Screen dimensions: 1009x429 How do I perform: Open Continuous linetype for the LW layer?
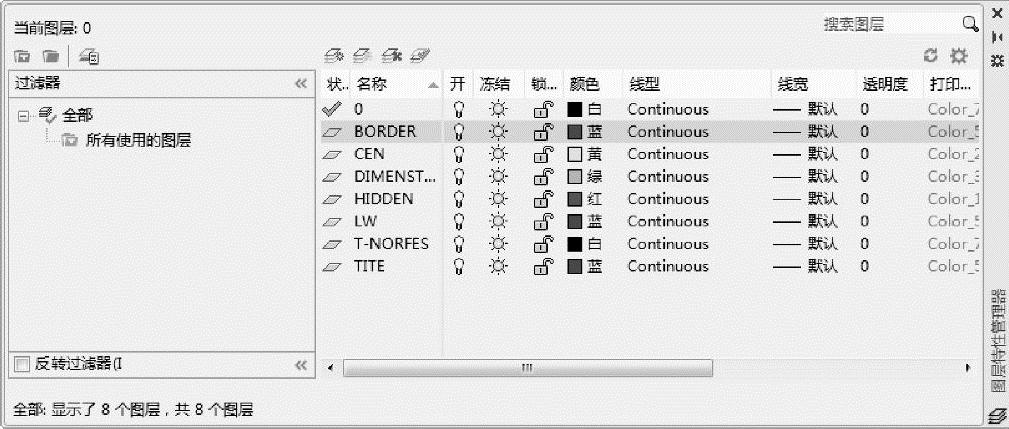click(668, 221)
